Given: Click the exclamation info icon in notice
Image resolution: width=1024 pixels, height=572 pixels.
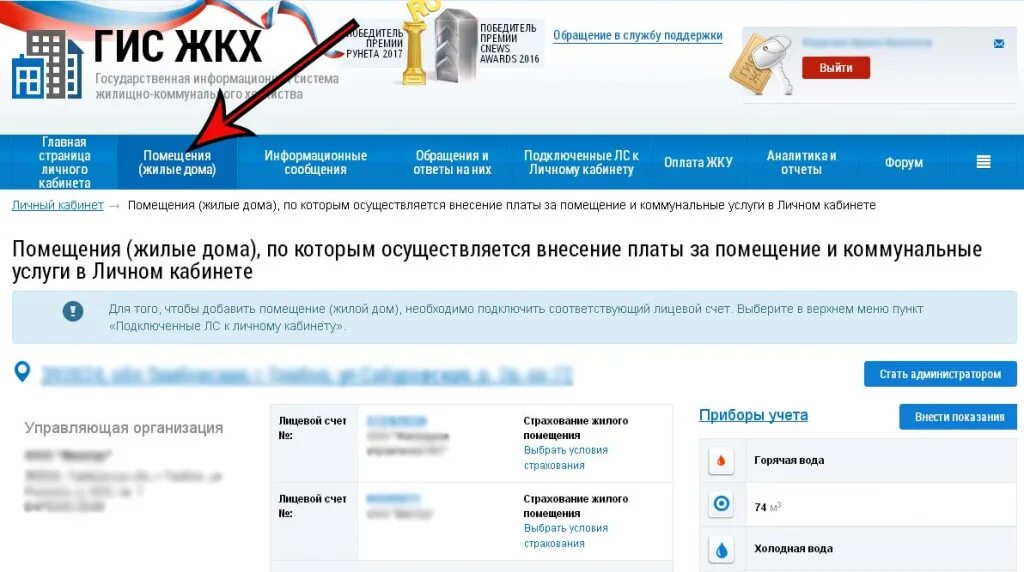Looking at the screenshot, I should click(x=72, y=311).
